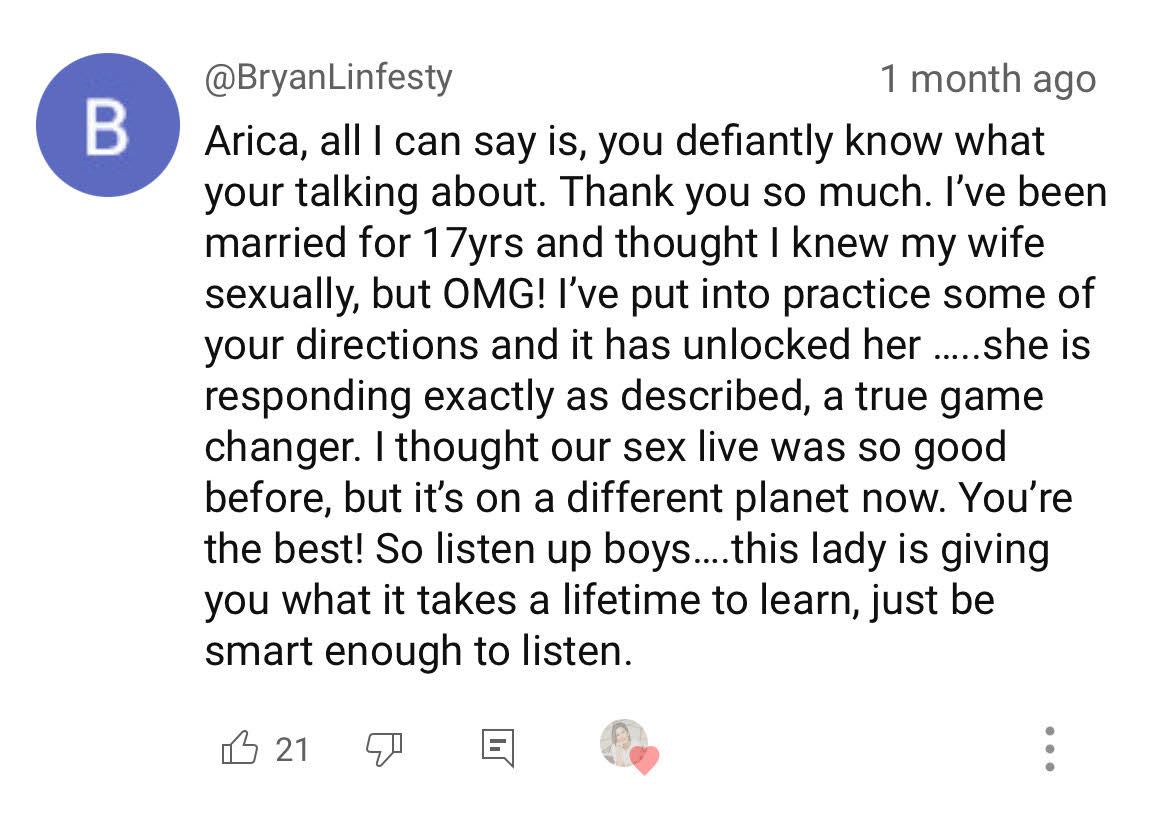Click the '1 month ago' timestamp
Viewport: 1170px width, 822px height.
987,79
